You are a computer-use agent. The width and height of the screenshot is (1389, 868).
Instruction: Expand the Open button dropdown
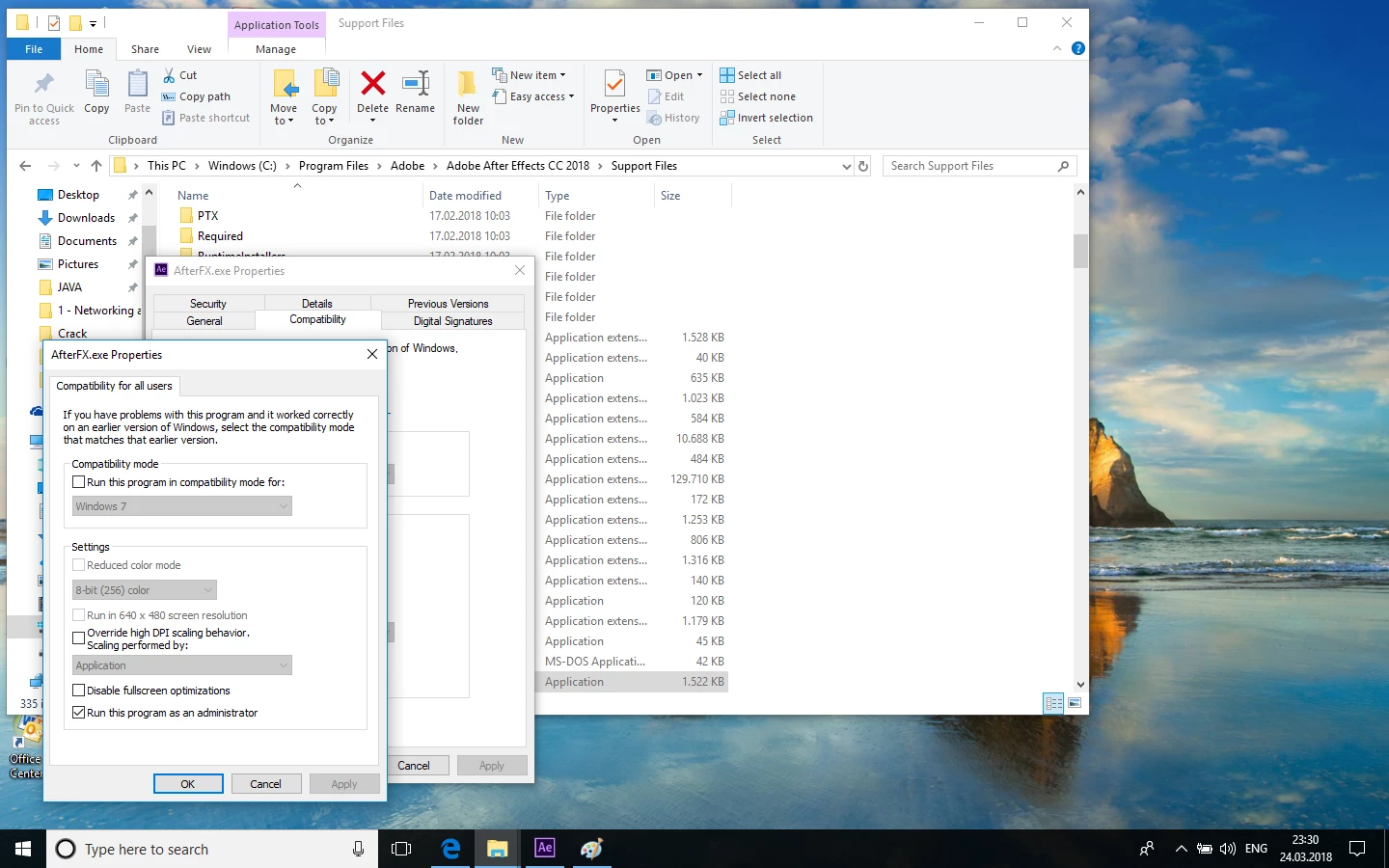(699, 75)
